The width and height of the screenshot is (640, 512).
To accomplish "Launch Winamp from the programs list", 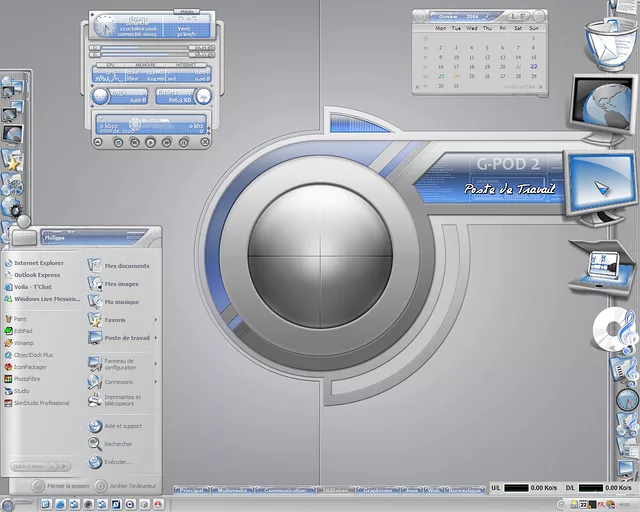I will point(23,343).
